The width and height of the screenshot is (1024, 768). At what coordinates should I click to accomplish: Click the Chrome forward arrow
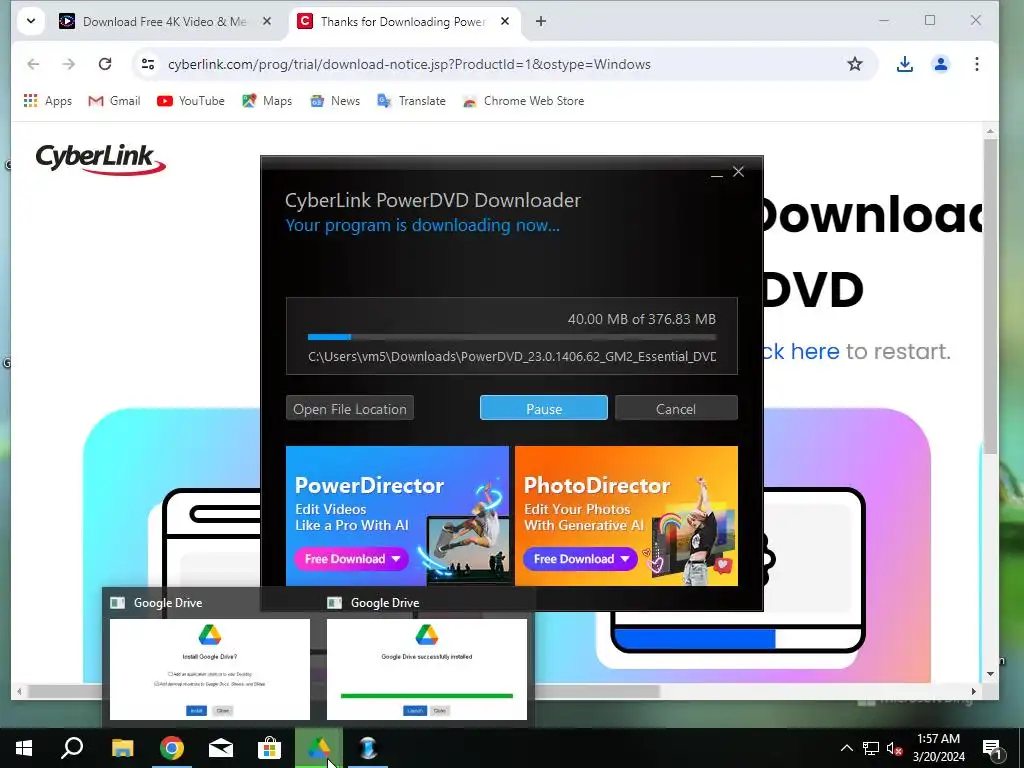click(x=69, y=64)
